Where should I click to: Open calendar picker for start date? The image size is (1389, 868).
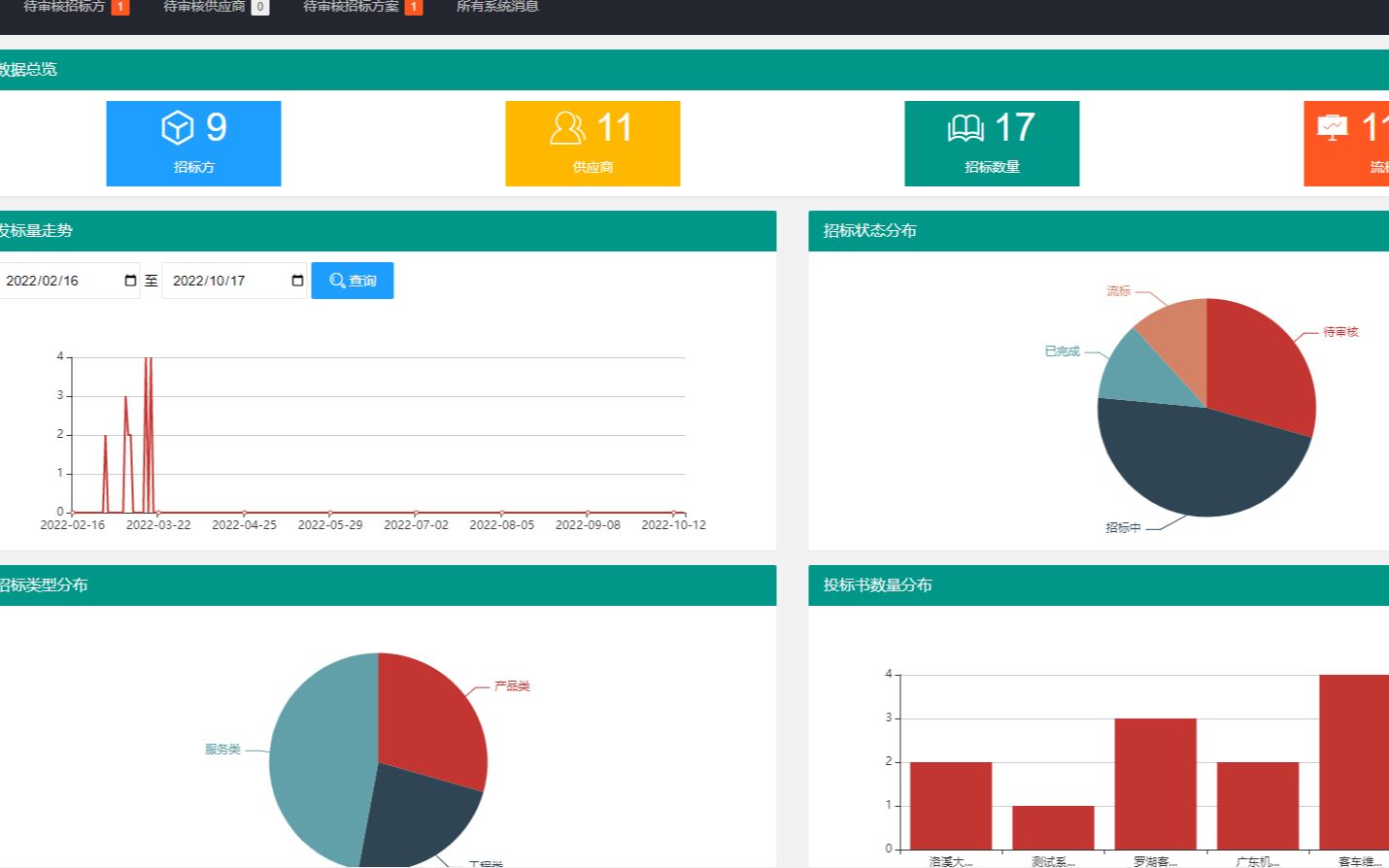(130, 281)
